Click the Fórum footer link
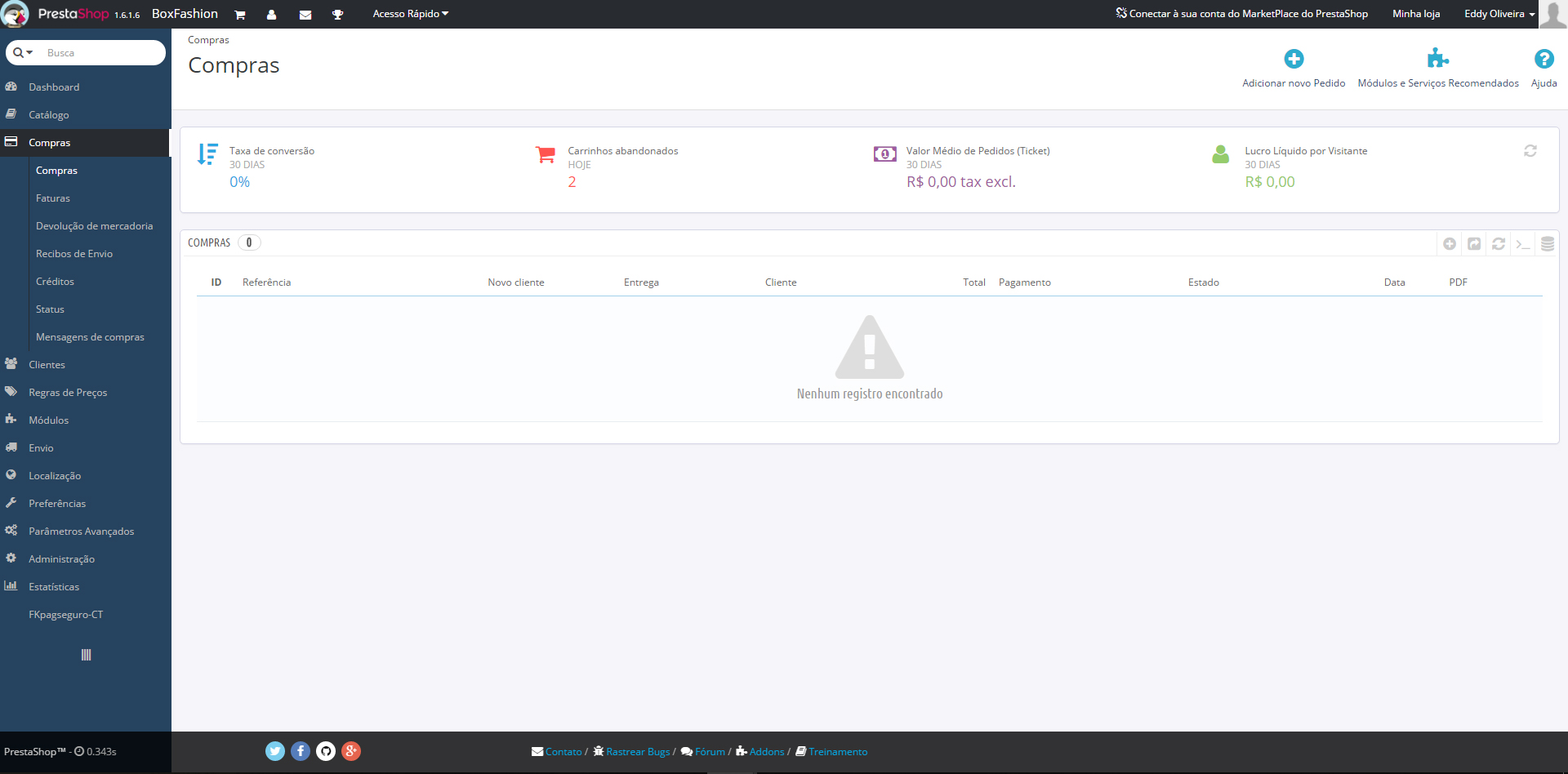The image size is (1568, 774). coord(710,752)
